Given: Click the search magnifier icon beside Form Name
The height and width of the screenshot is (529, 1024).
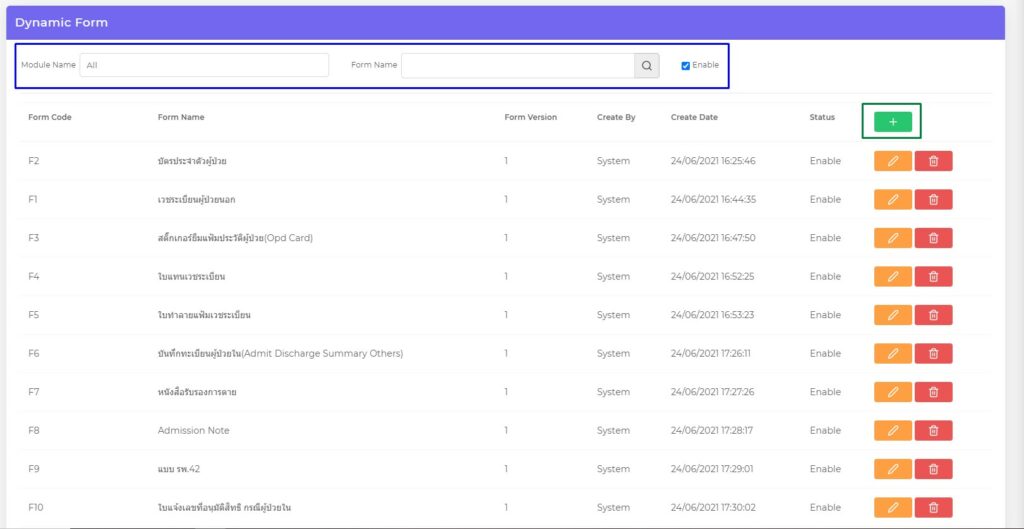Looking at the screenshot, I should [x=647, y=66].
